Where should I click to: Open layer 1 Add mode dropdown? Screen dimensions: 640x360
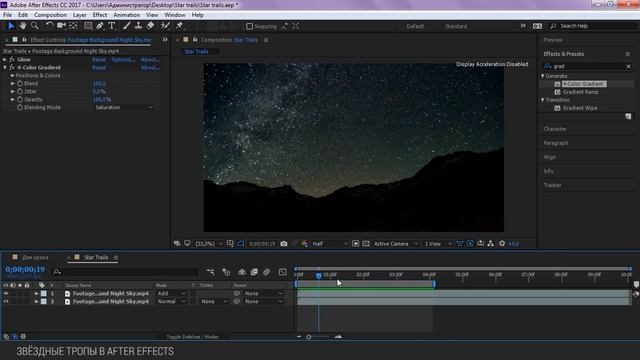click(171, 293)
